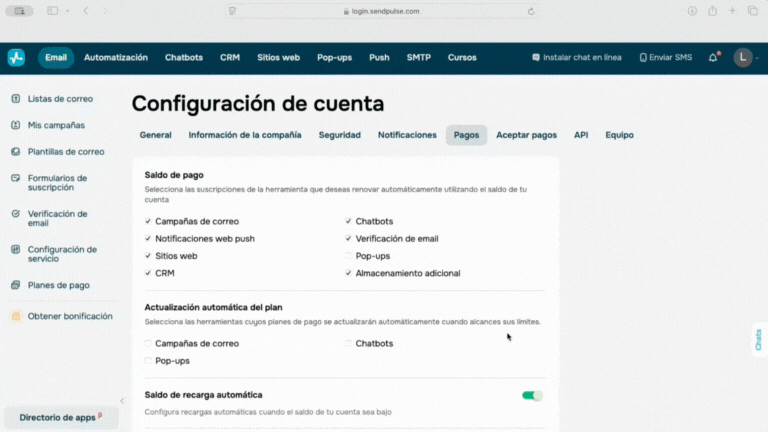Screen dimensions: 768x432
Task: Uncheck Notificaciones web push checkbox
Action: click(148, 239)
